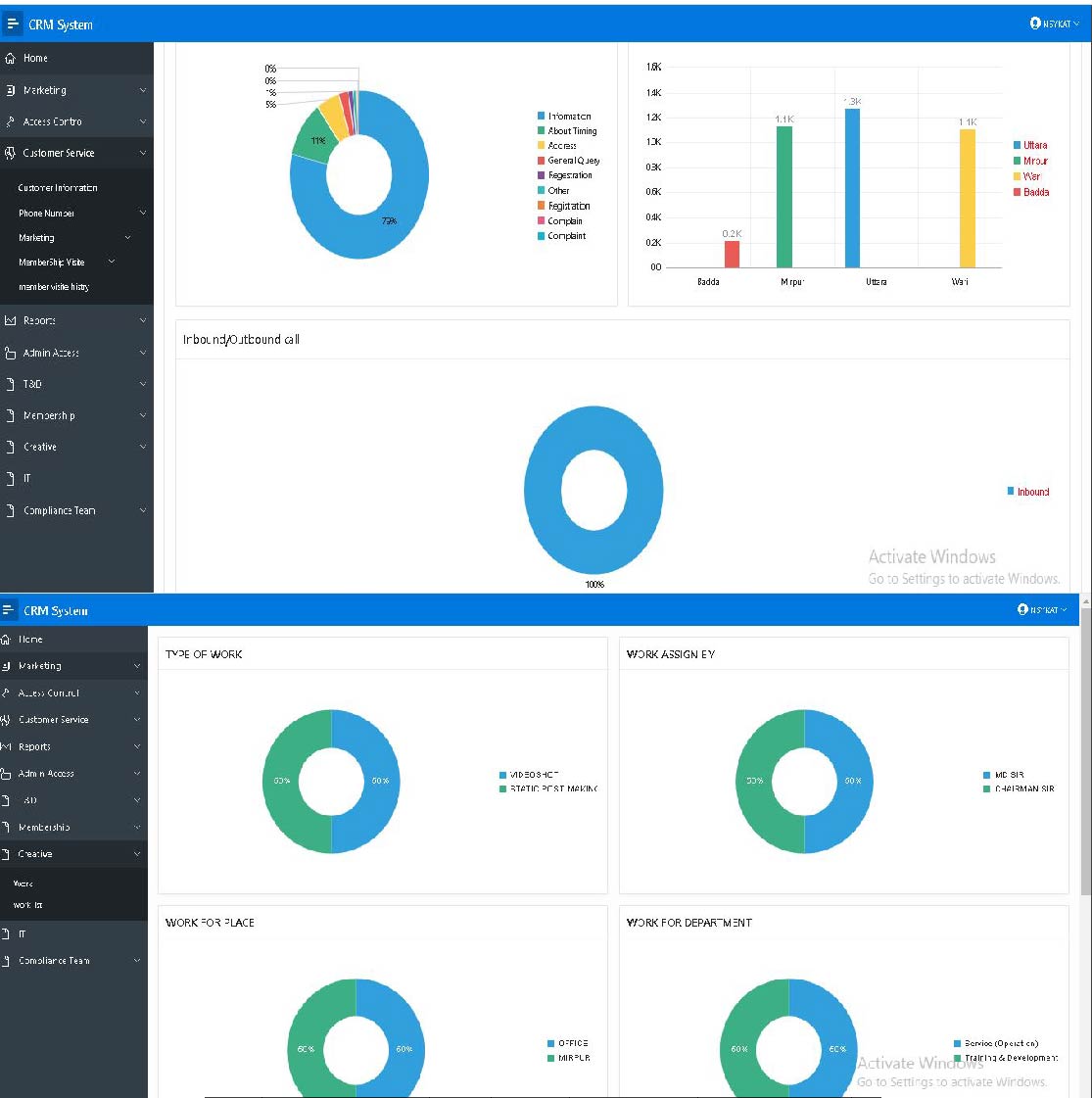Click About Timing legend entry
Image resolution: width=1092 pixels, height=1098 pixels.
(x=567, y=131)
